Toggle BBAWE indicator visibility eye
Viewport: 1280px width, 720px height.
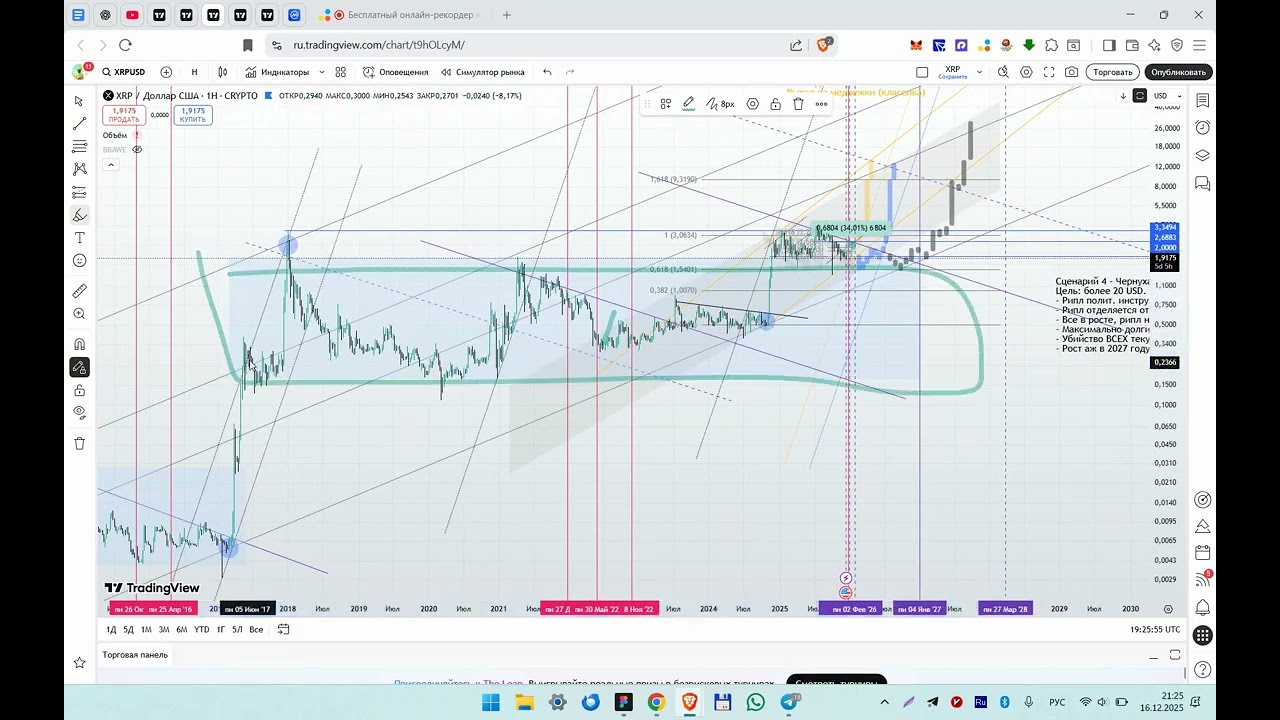137,149
